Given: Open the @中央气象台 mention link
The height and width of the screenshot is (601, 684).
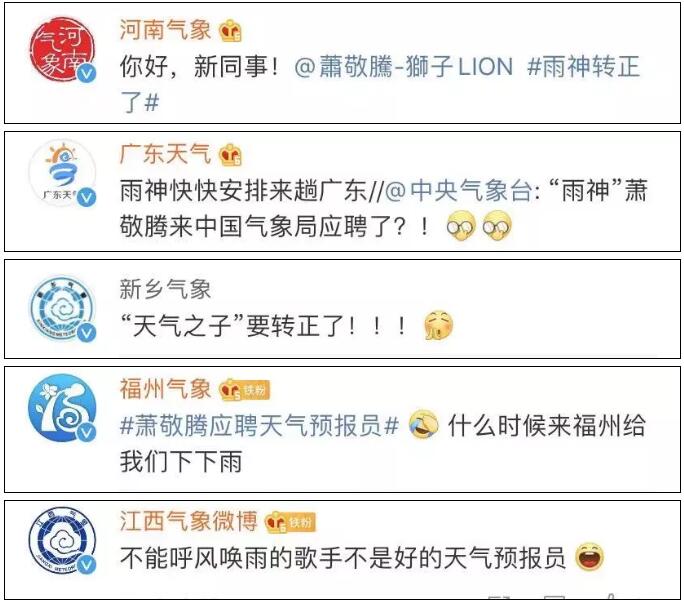Looking at the screenshot, I should pyautogui.click(x=459, y=191).
